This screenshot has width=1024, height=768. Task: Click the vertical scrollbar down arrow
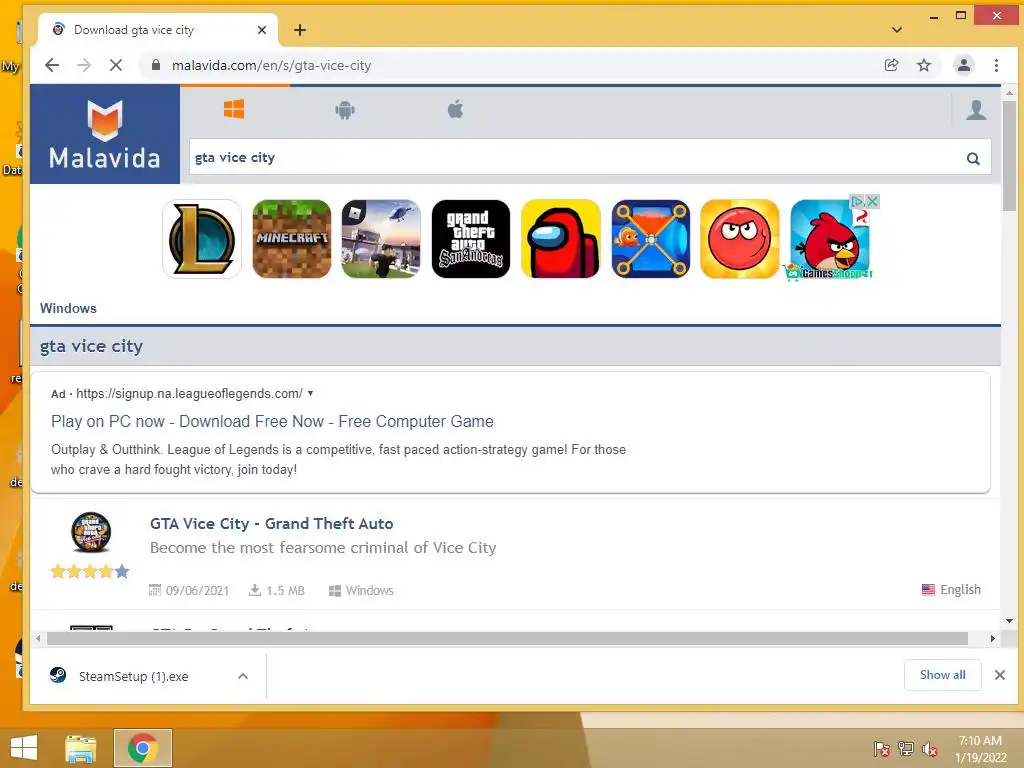pos(1010,621)
